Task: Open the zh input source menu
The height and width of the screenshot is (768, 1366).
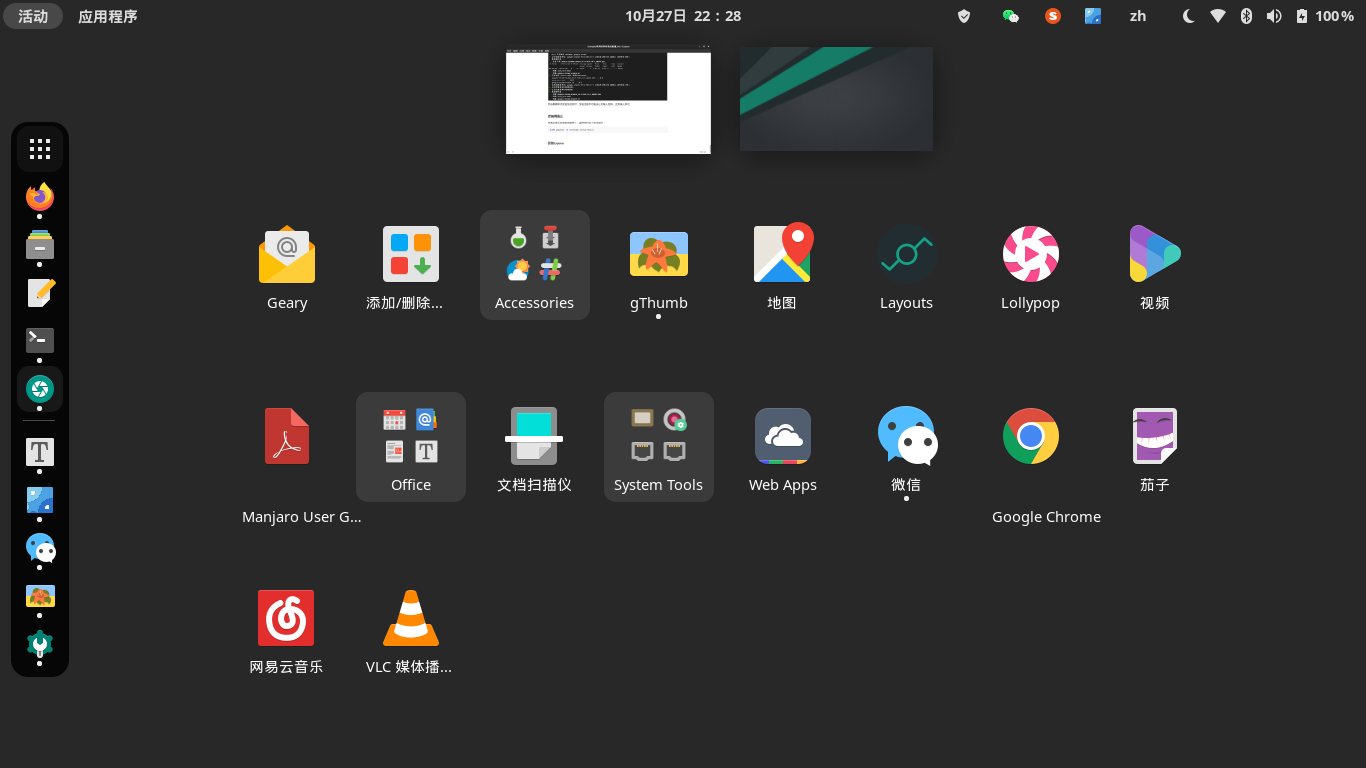Action: (1138, 16)
